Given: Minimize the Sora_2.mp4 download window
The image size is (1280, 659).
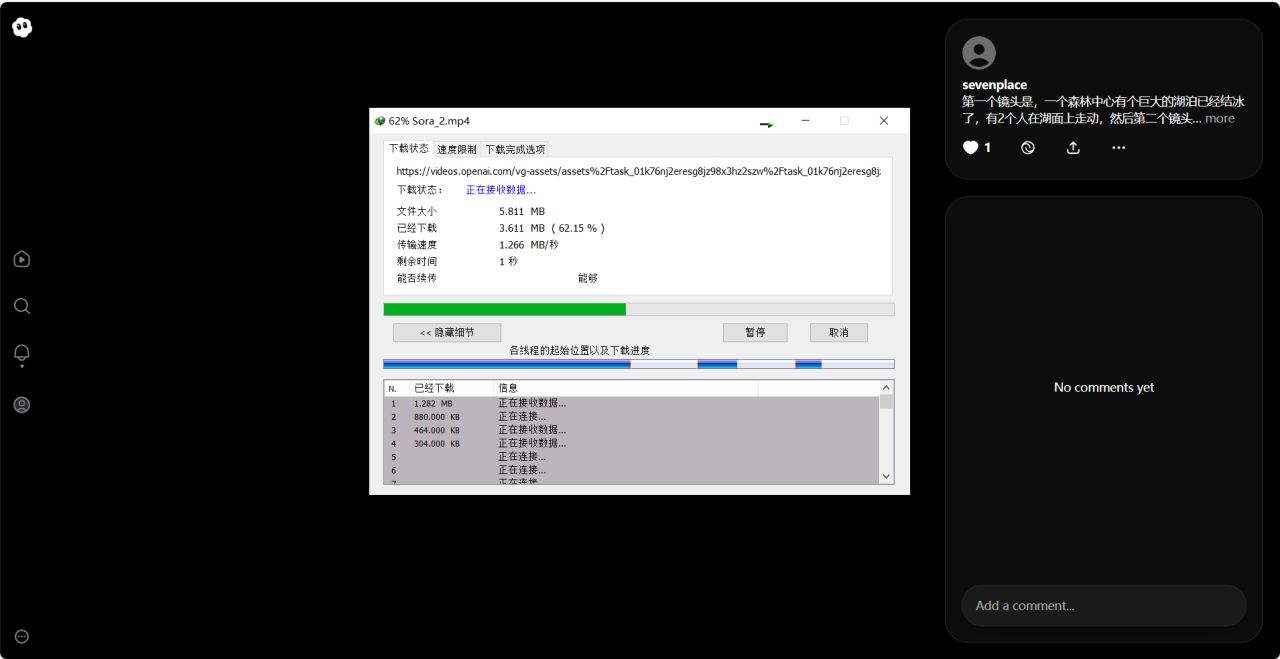Looking at the screenshot, I should pyautogui.click(x=805, y=121).
